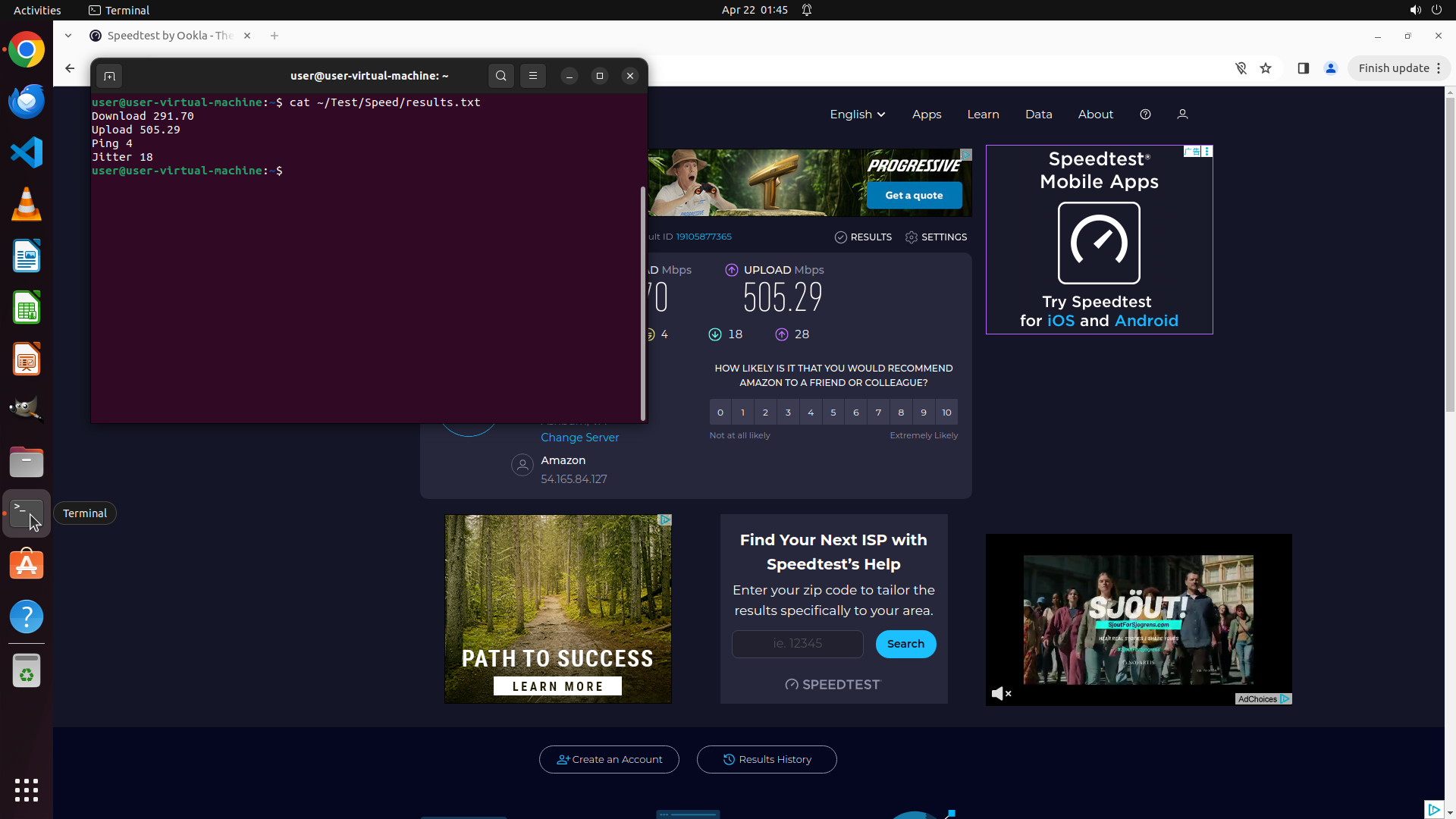
Task: Click the zip code input field
Action: pos(797,644)
